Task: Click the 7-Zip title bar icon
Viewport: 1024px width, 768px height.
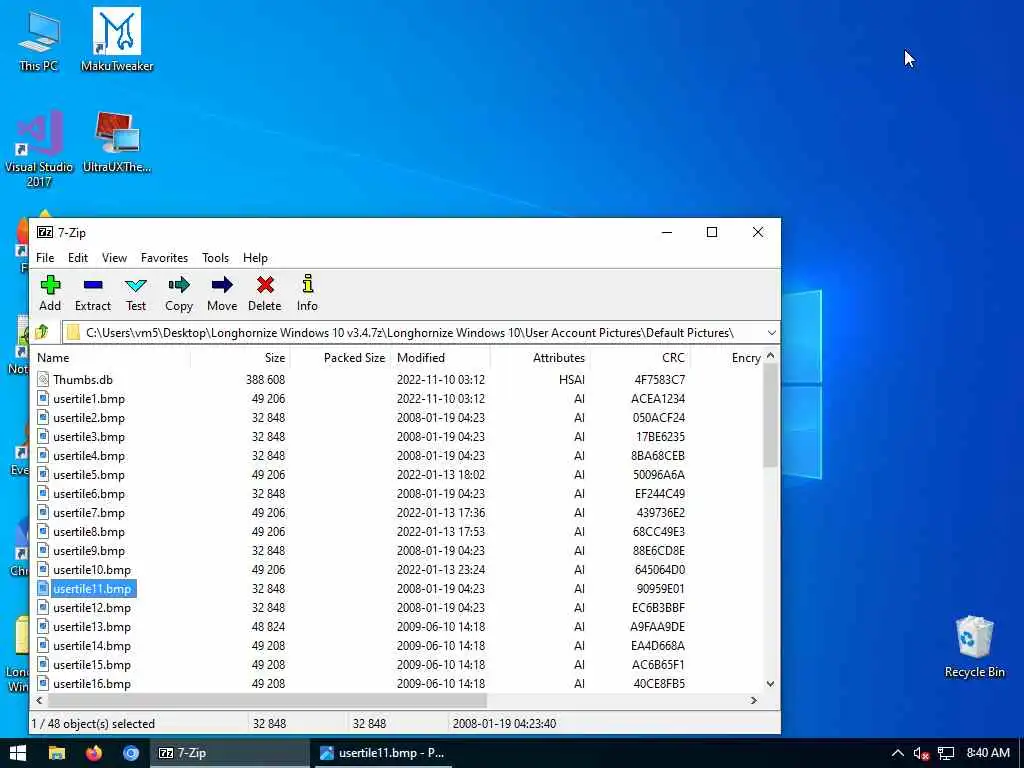Action: 44,232
